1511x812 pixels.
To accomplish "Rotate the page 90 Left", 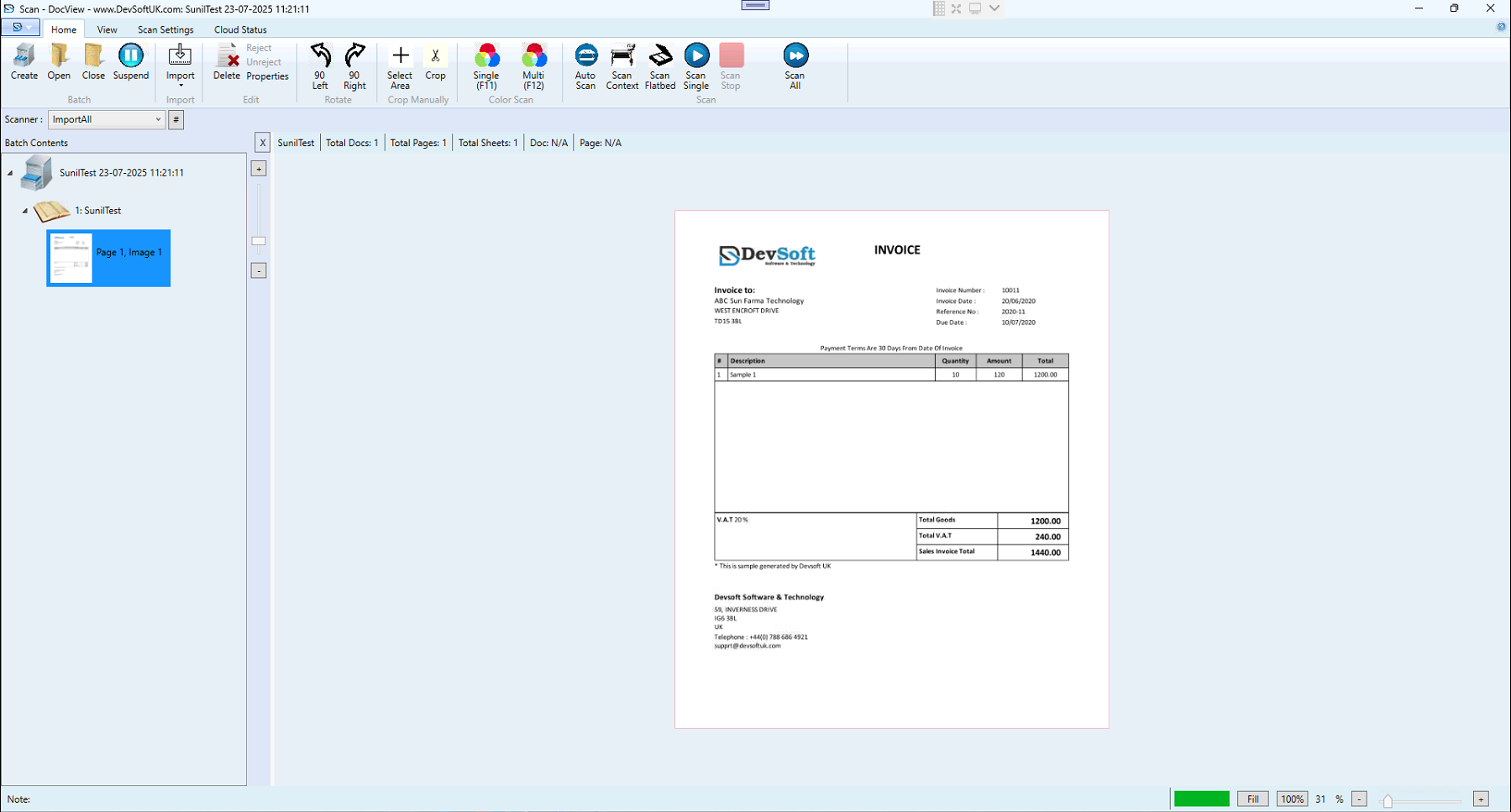I will 319,65.
